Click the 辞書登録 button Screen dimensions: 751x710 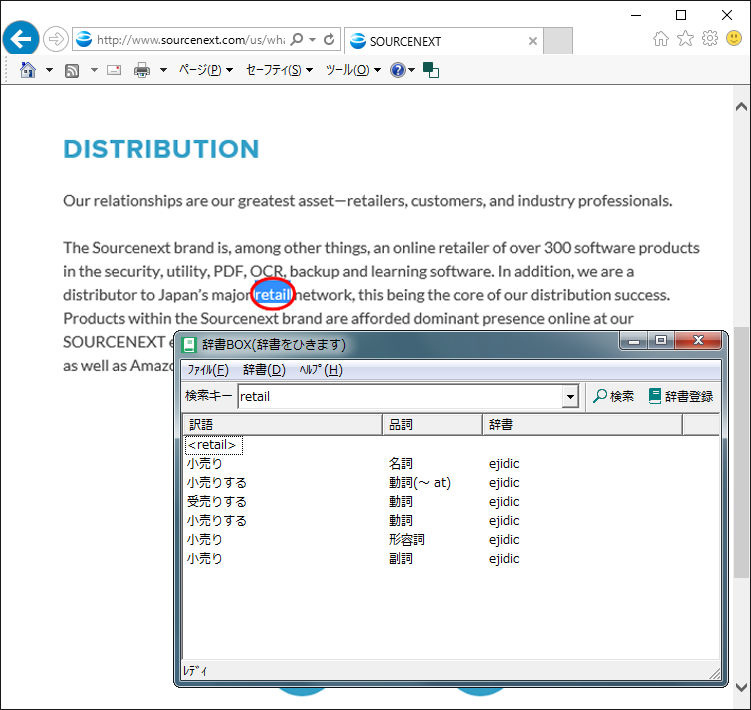pos(681,396)
